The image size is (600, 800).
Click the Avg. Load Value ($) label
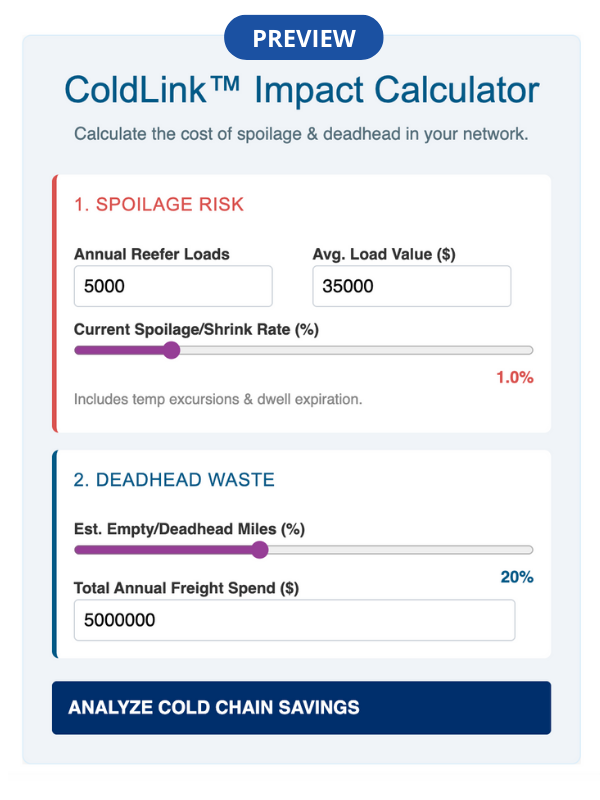(x=384, y=254)
